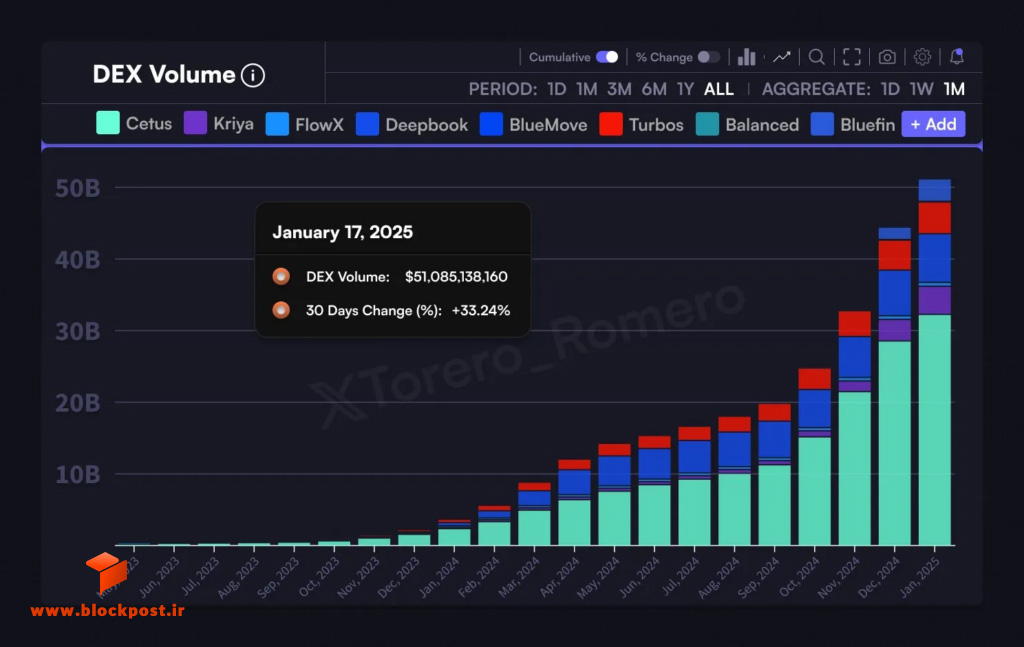Viewport: 1024px width, 647px height.
Task: Toggle Cetus series in legend
Action: click(134, 123)
